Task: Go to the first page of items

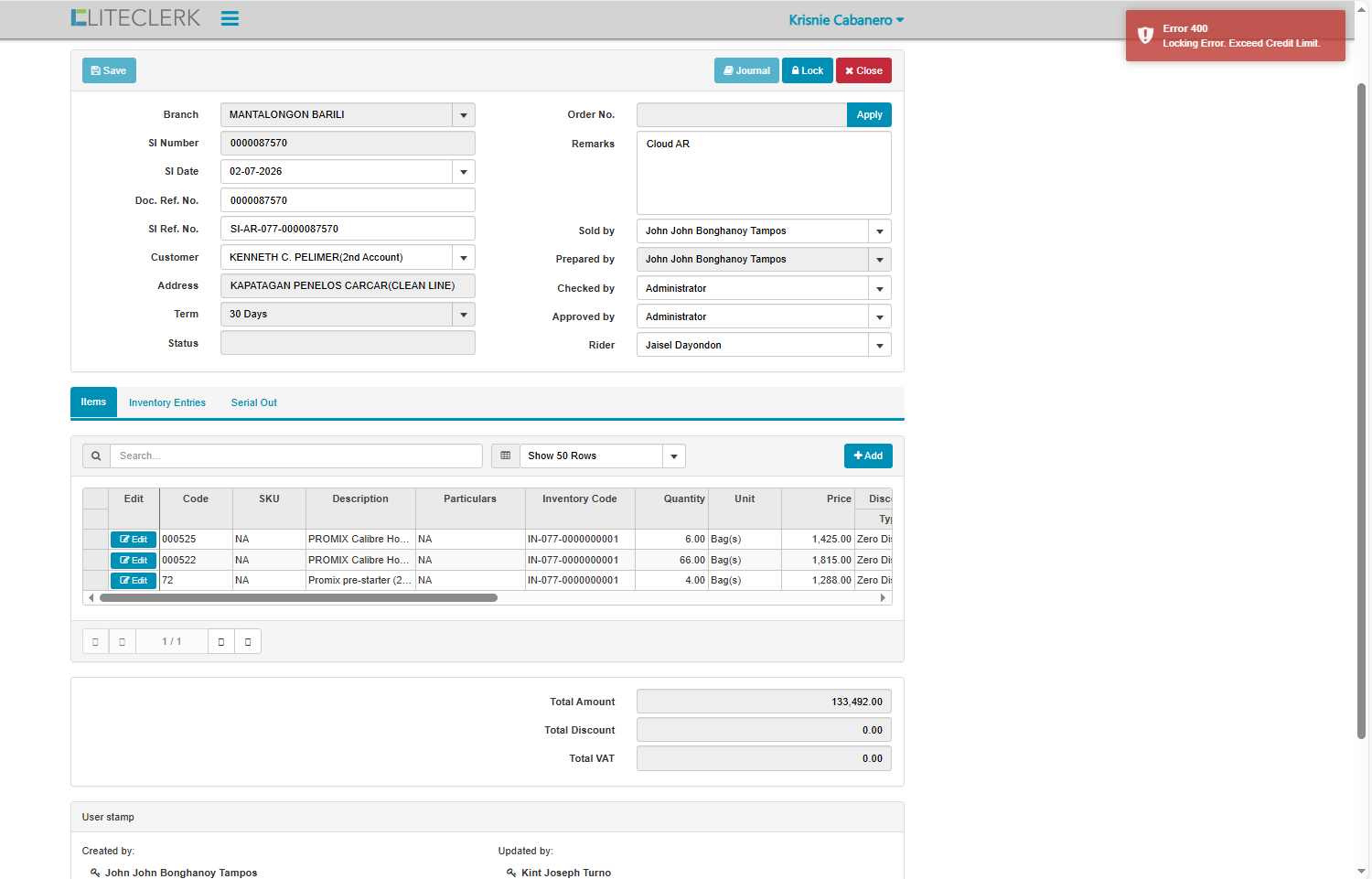Action: 95,641
